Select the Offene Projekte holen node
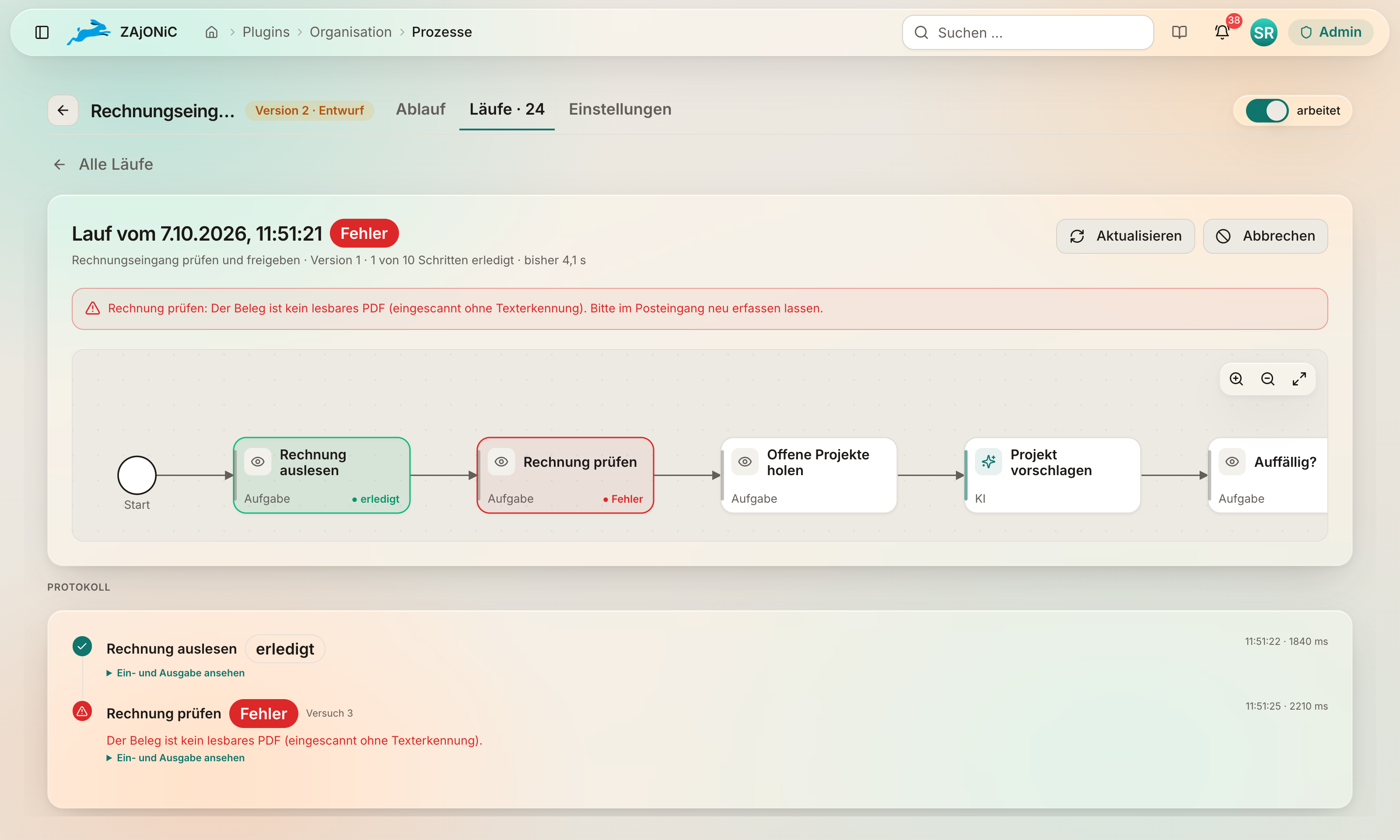 click(x=809, y=476)
